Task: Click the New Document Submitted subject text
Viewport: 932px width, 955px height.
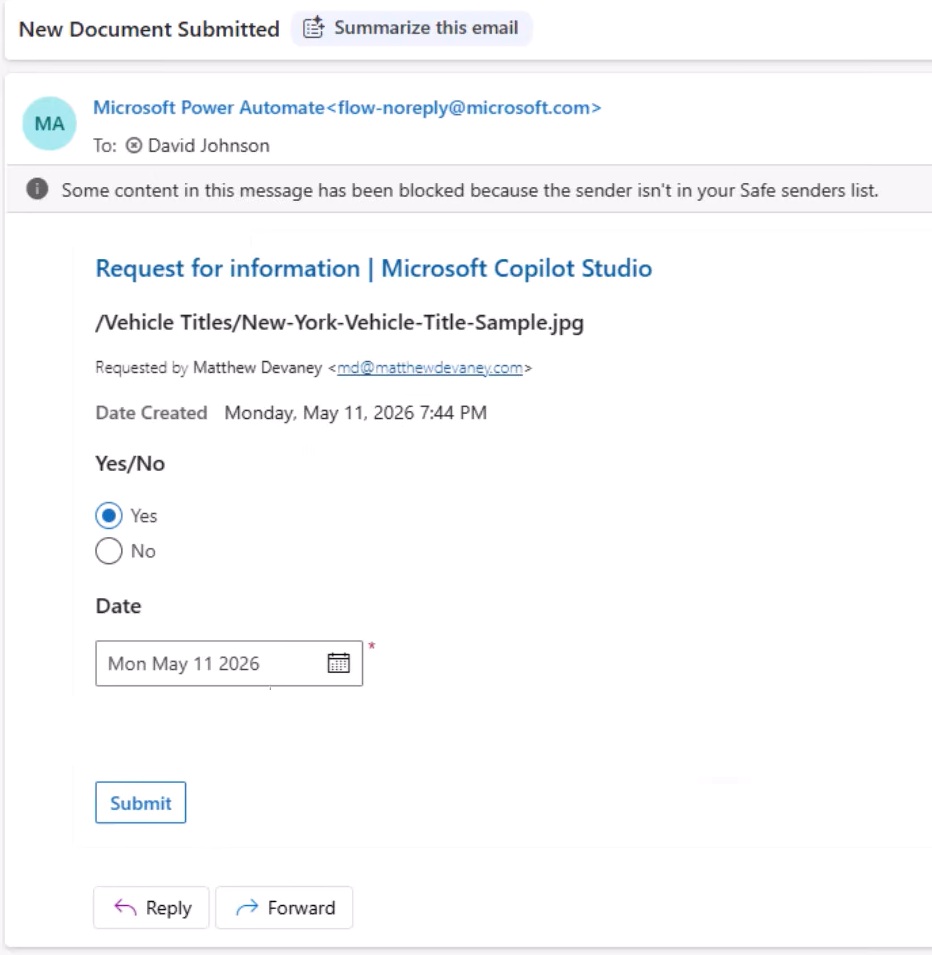Action: [x=149, y=29]
